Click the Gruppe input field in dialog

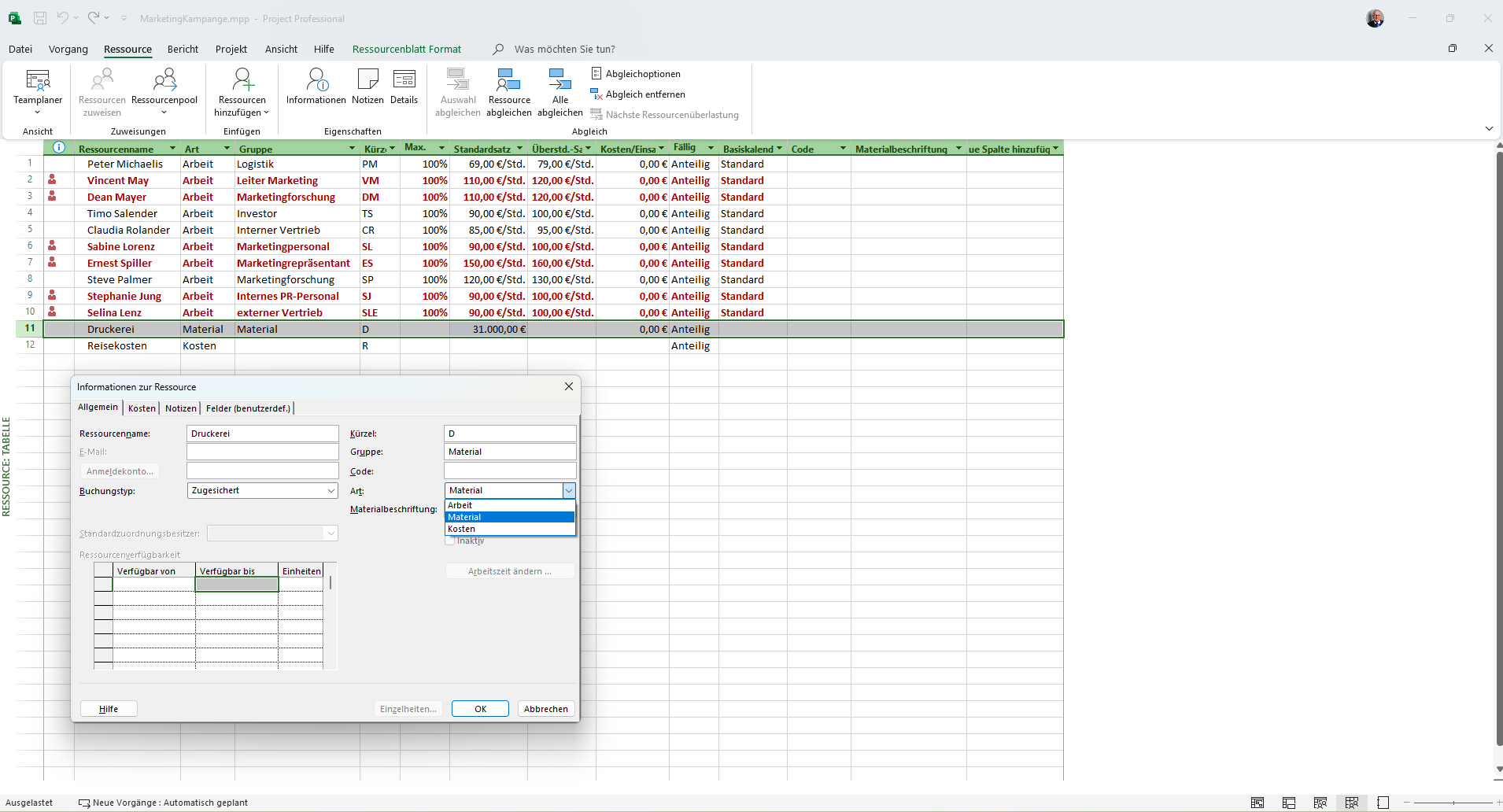tap(510, 452)
